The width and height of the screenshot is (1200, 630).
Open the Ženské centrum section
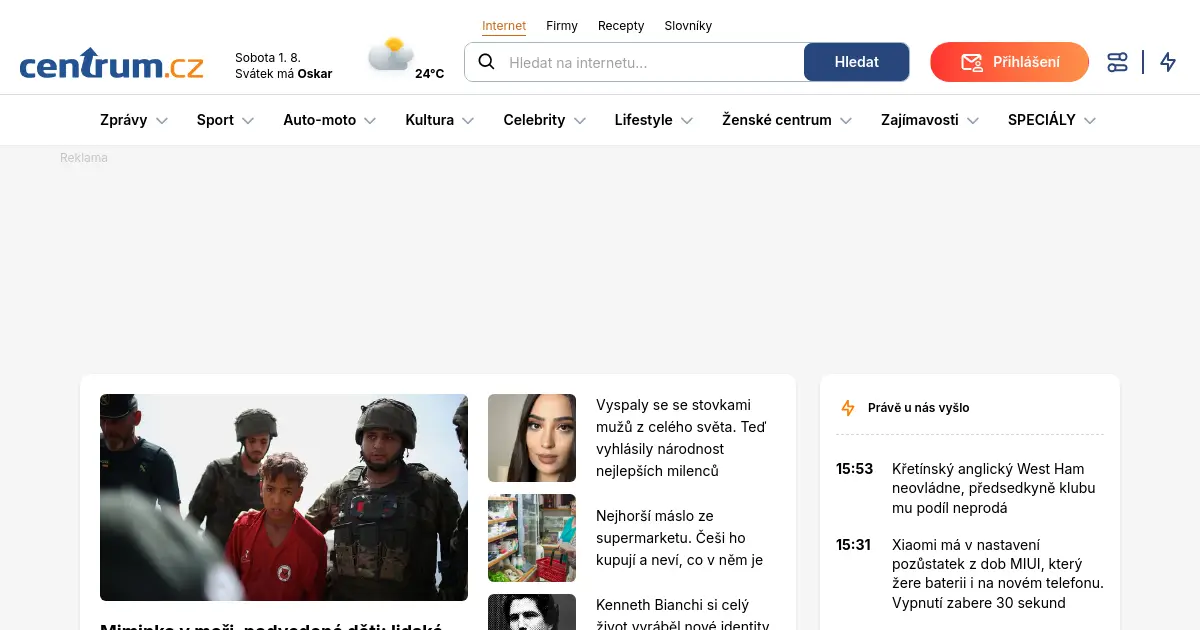point(777,120)
